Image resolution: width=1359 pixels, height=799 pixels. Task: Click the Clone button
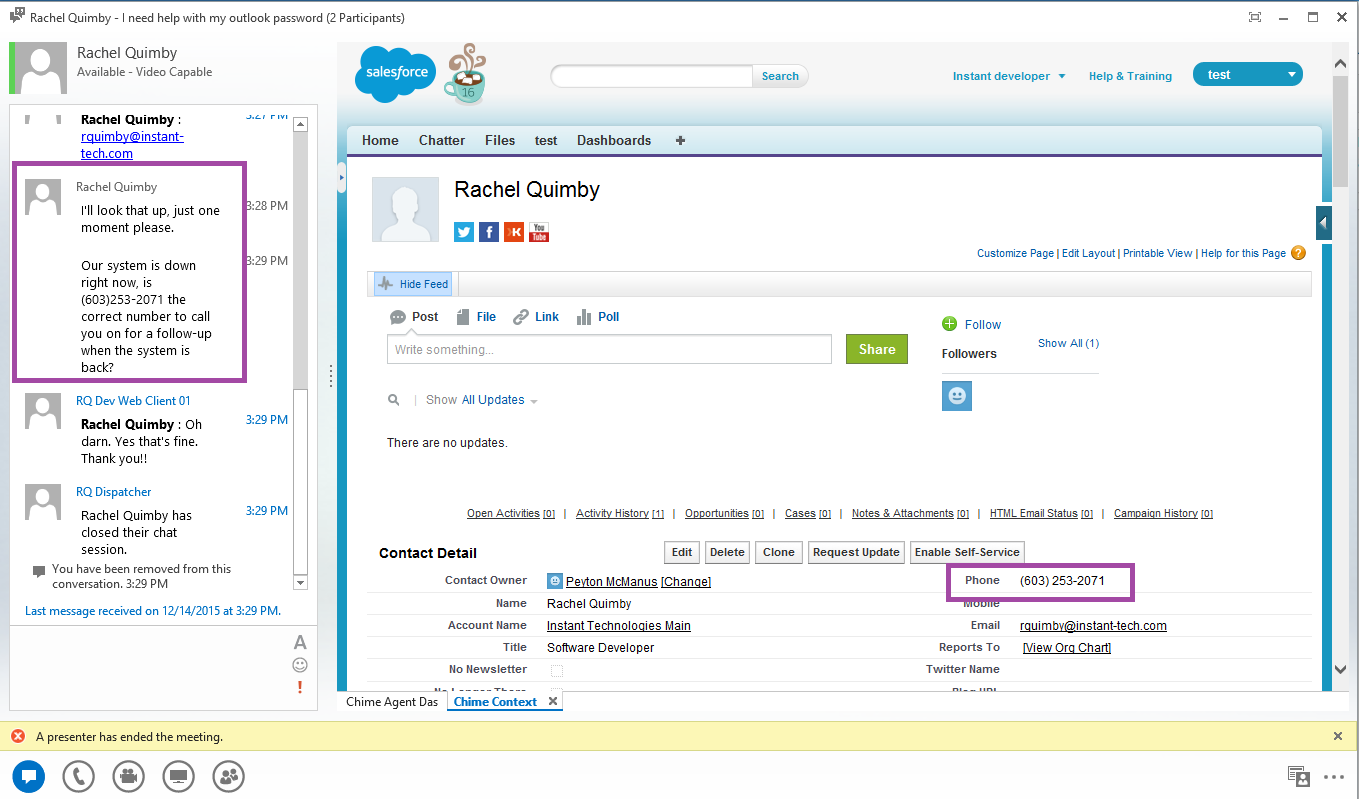coord(779,552)
